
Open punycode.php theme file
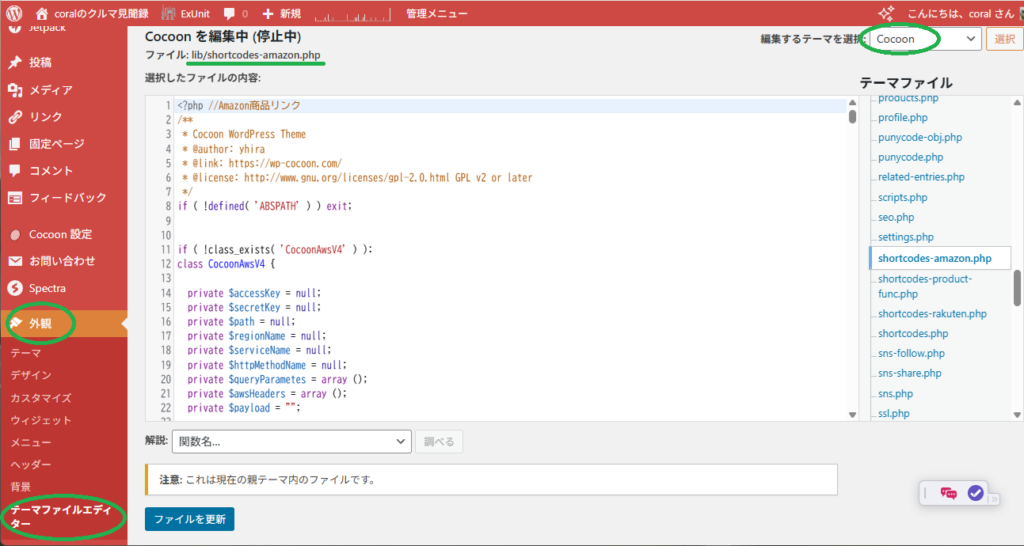(x=910, y=157)
